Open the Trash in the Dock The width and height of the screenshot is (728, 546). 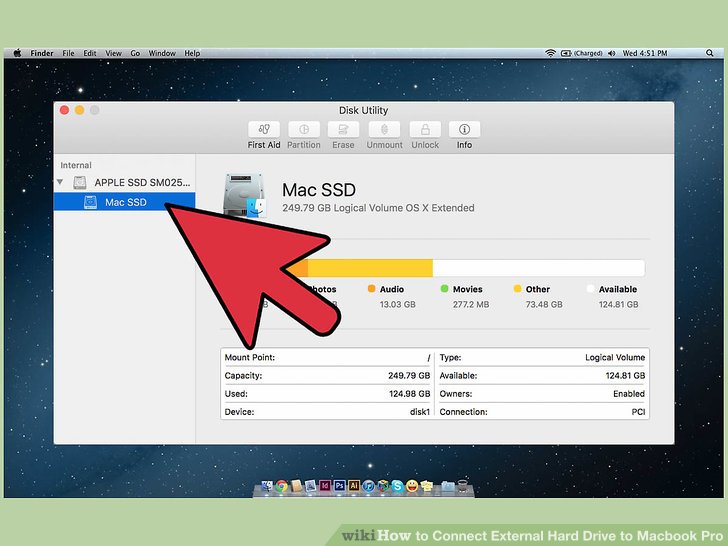coord(462,486)
